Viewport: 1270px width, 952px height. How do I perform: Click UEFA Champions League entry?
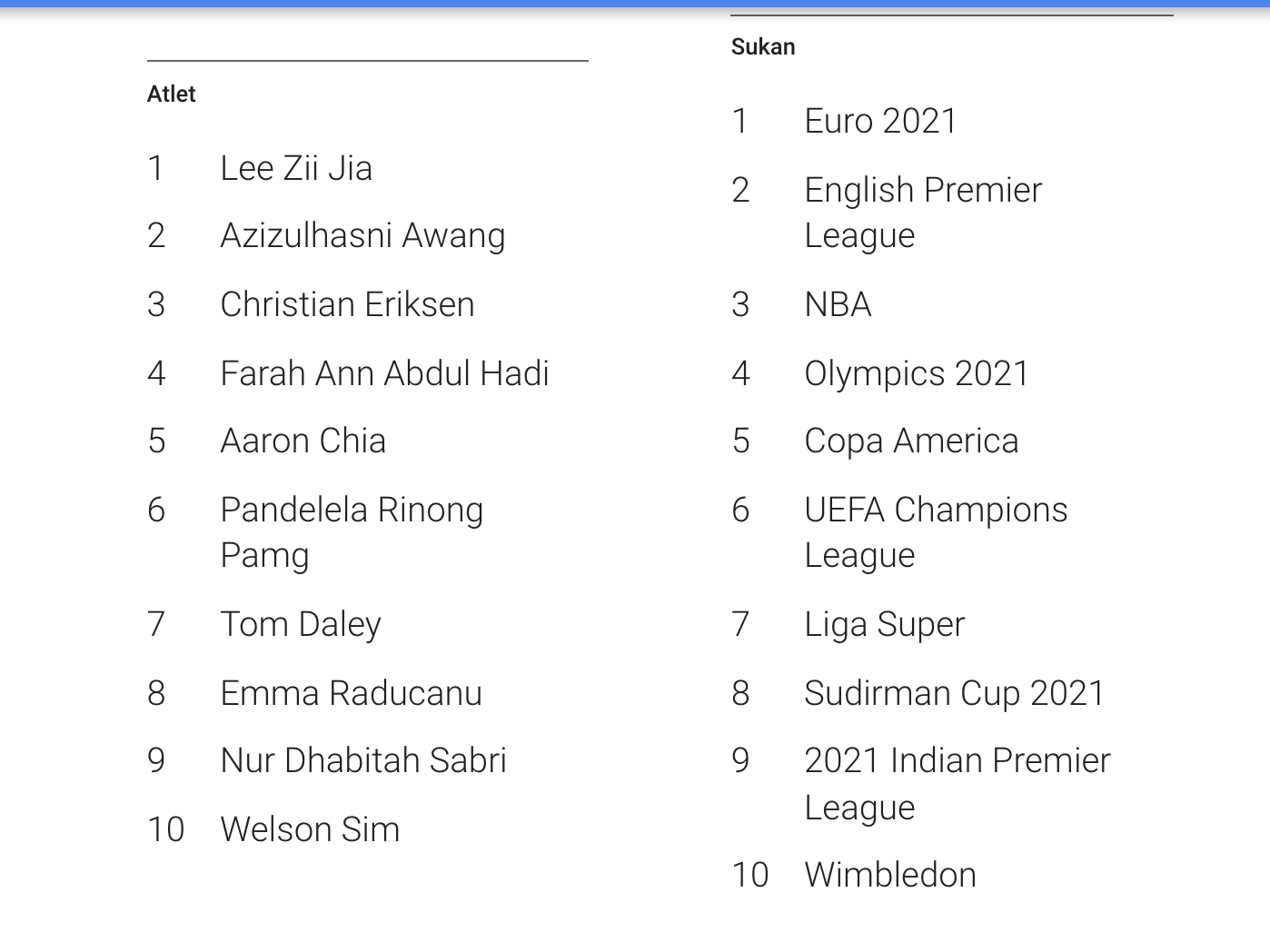coord(936,532)
